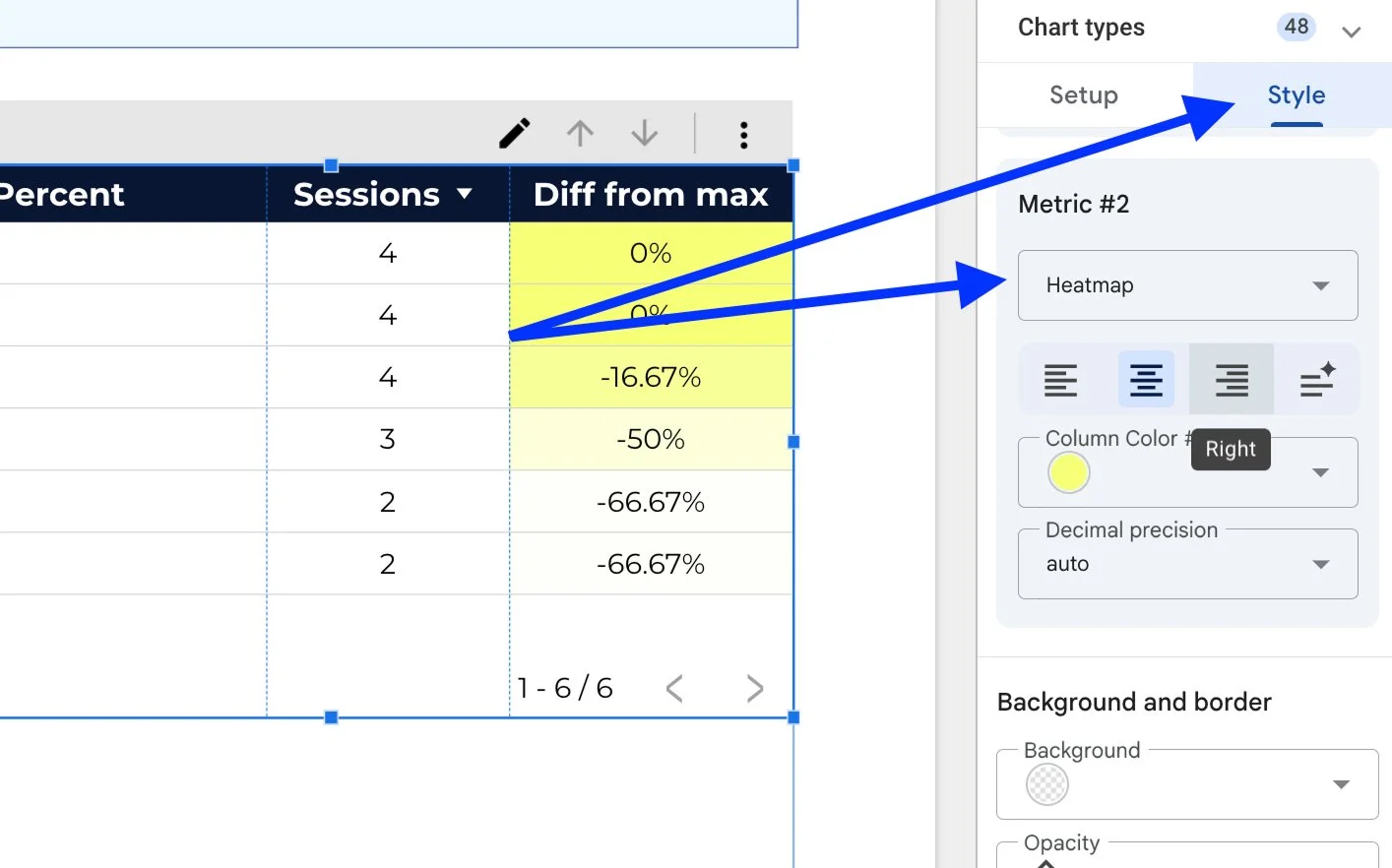The image size is (1392, 868).
Task: Click the -16.67% cell
Action: click(651, 377)
